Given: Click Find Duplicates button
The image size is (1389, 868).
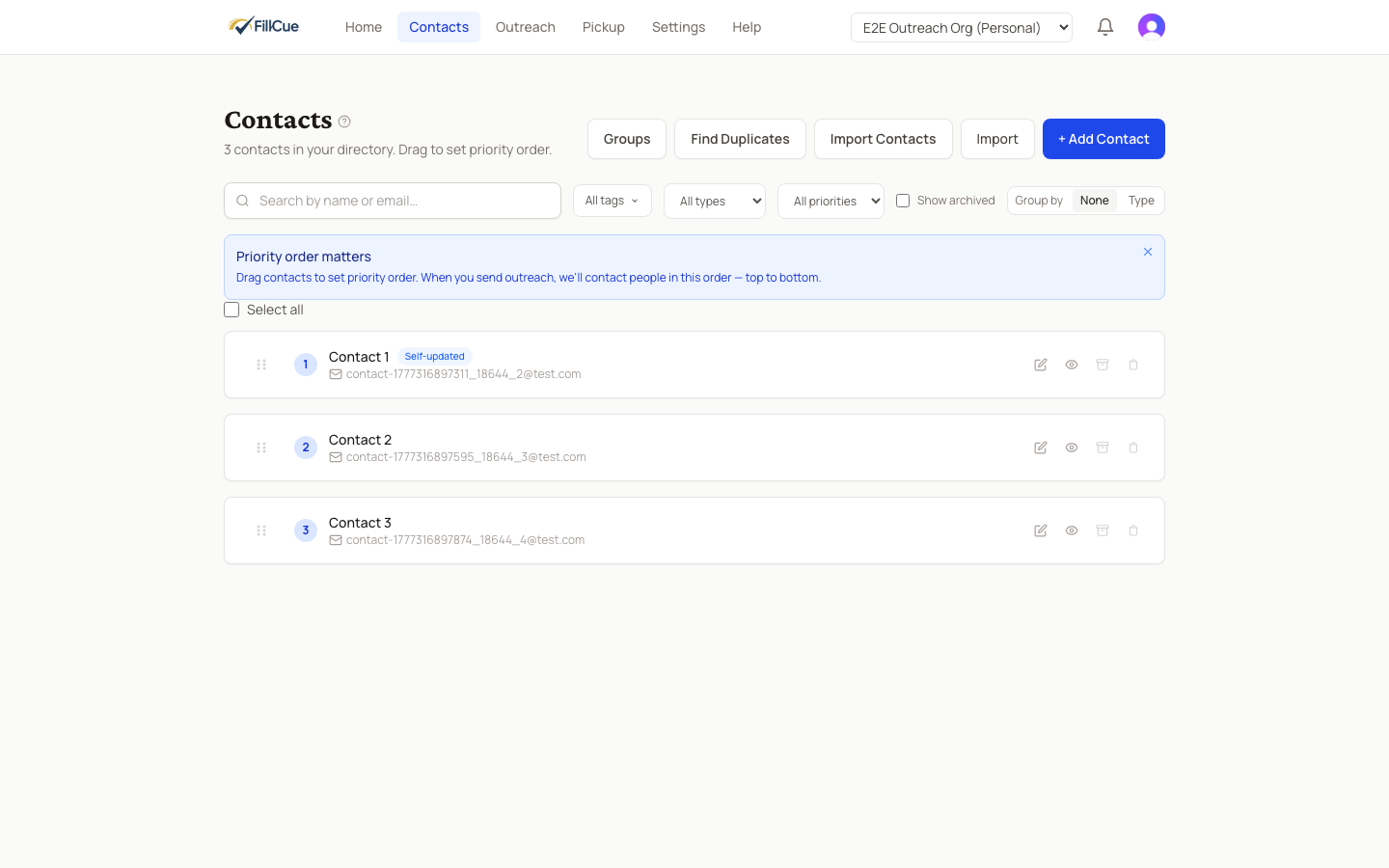Looking at the screenshot, I should pos(740,139).
